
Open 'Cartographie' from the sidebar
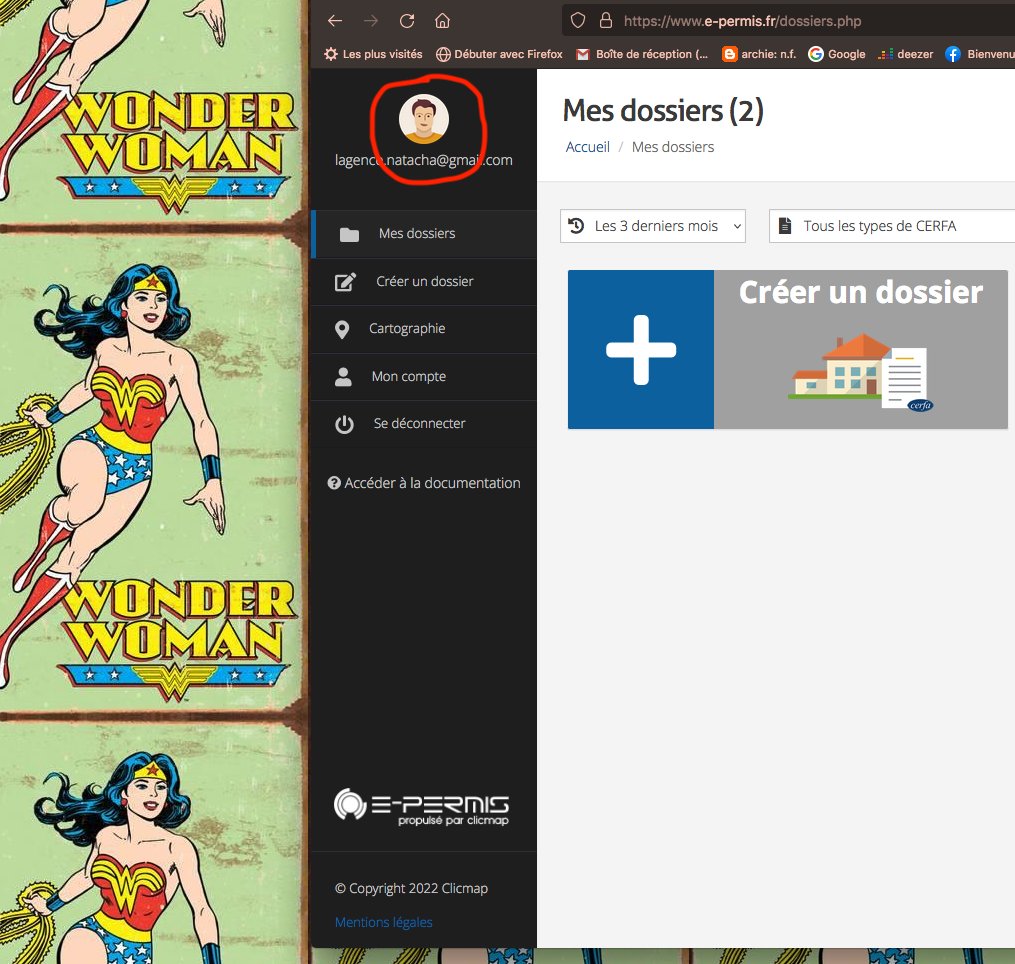(424, 329)
